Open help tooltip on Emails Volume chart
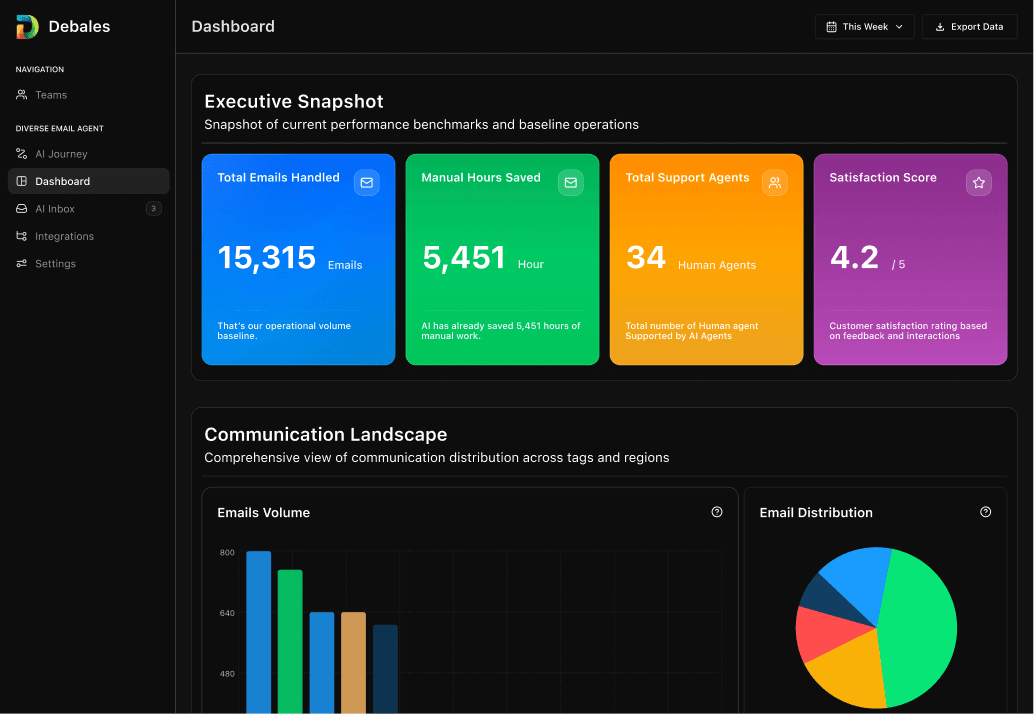1034x714 pixels. (x=717, y=511)
